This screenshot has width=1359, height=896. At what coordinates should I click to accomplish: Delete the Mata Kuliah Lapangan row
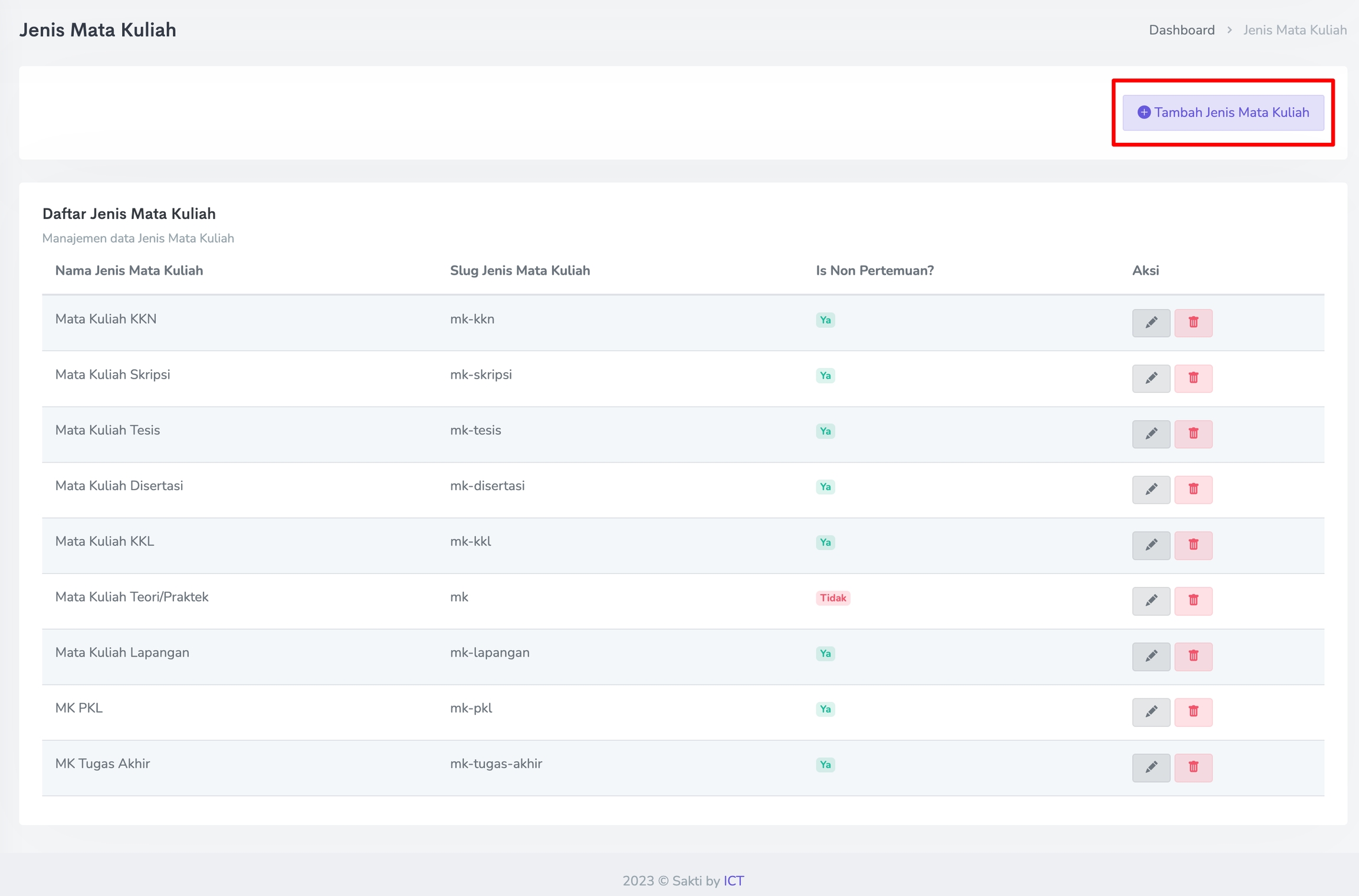coord(1193,656)
